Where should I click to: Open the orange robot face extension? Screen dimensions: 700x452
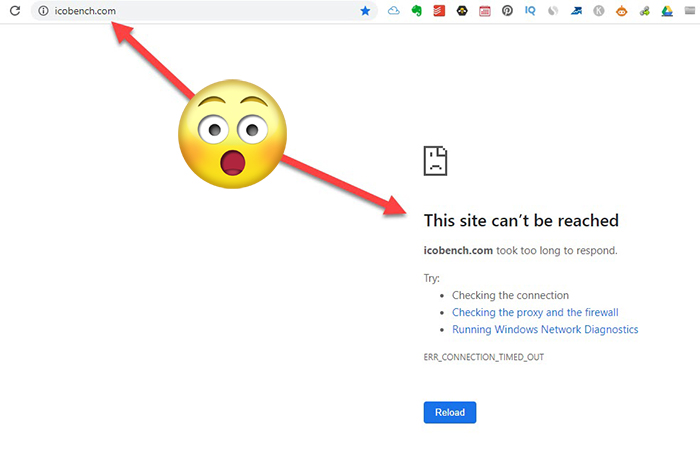point(621,11)
